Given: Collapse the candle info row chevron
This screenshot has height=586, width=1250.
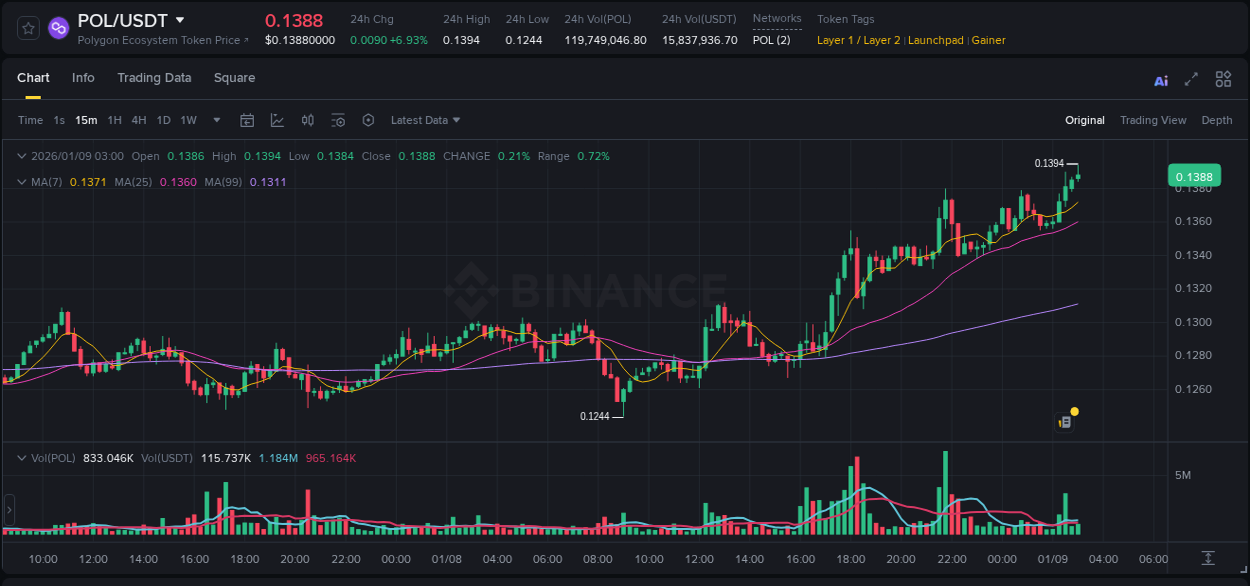Looking at the screenshot, I should coord(22,156).
